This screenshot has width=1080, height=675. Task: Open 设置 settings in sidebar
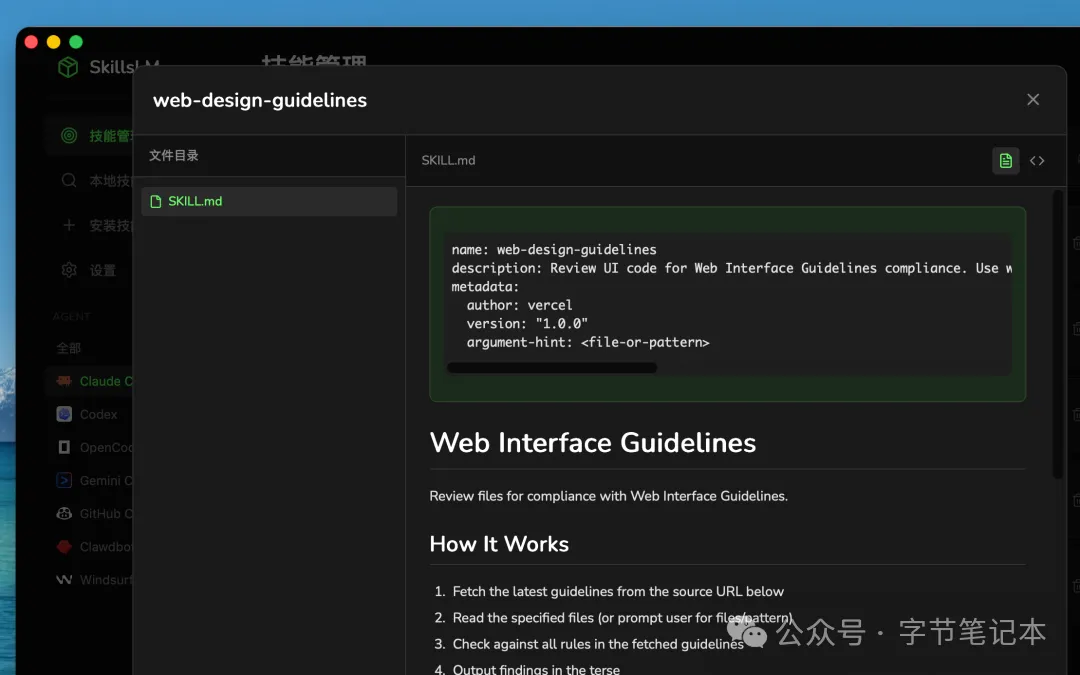(90, 270)
